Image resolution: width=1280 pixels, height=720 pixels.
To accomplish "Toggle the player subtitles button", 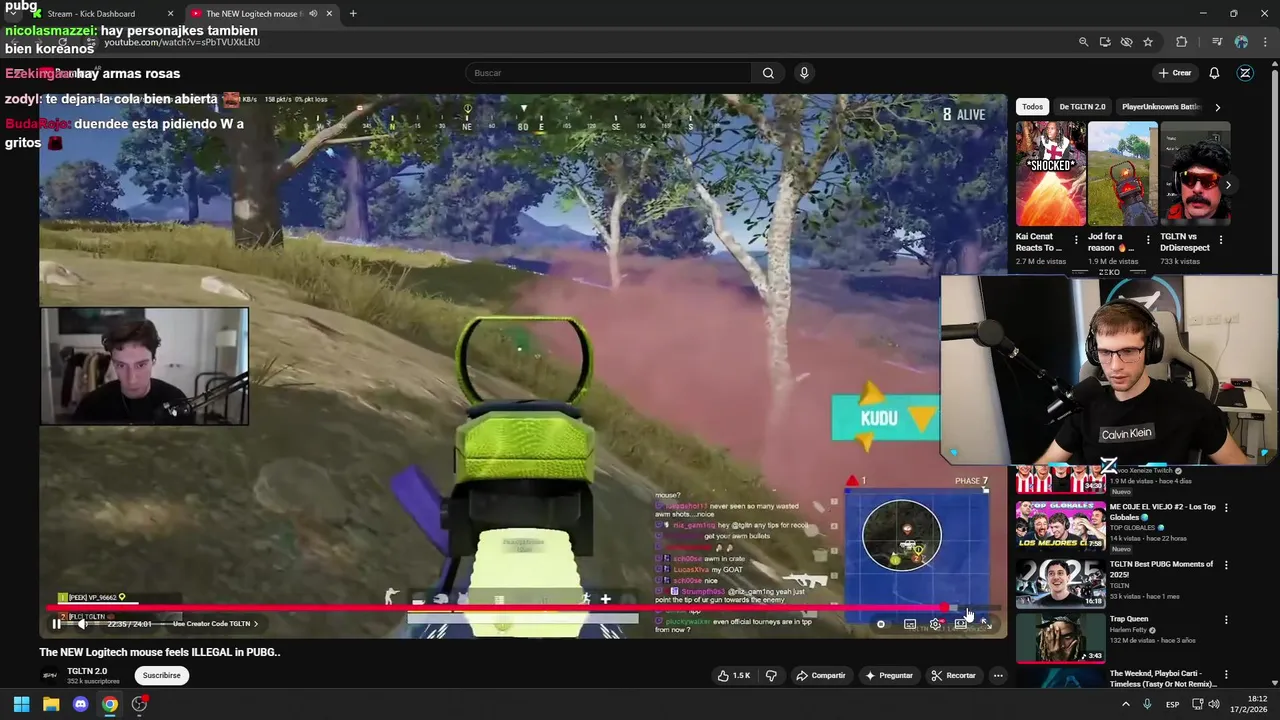I will 910,624.
